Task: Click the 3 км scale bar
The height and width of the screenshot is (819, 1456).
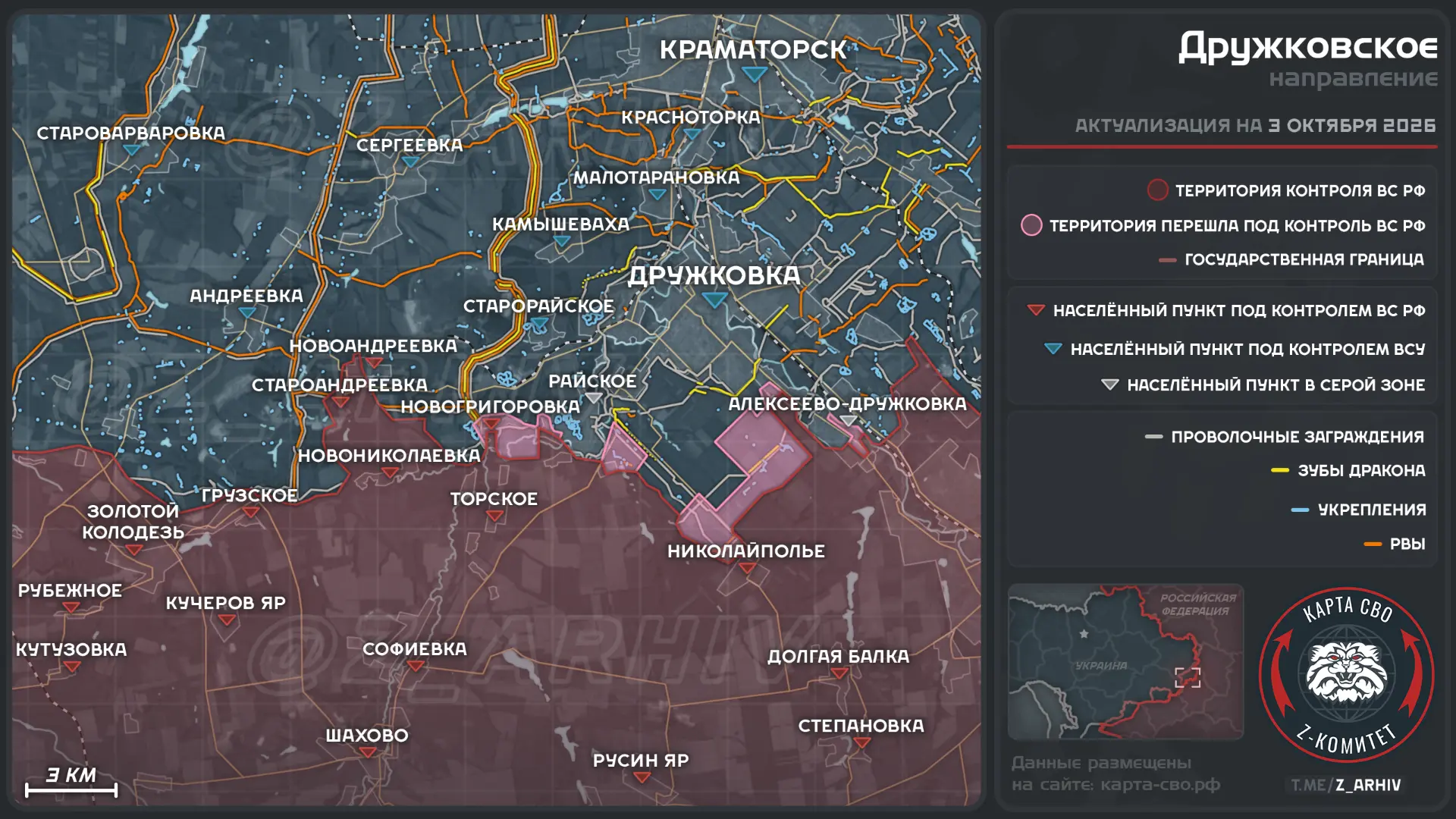Action: (71, 790)
